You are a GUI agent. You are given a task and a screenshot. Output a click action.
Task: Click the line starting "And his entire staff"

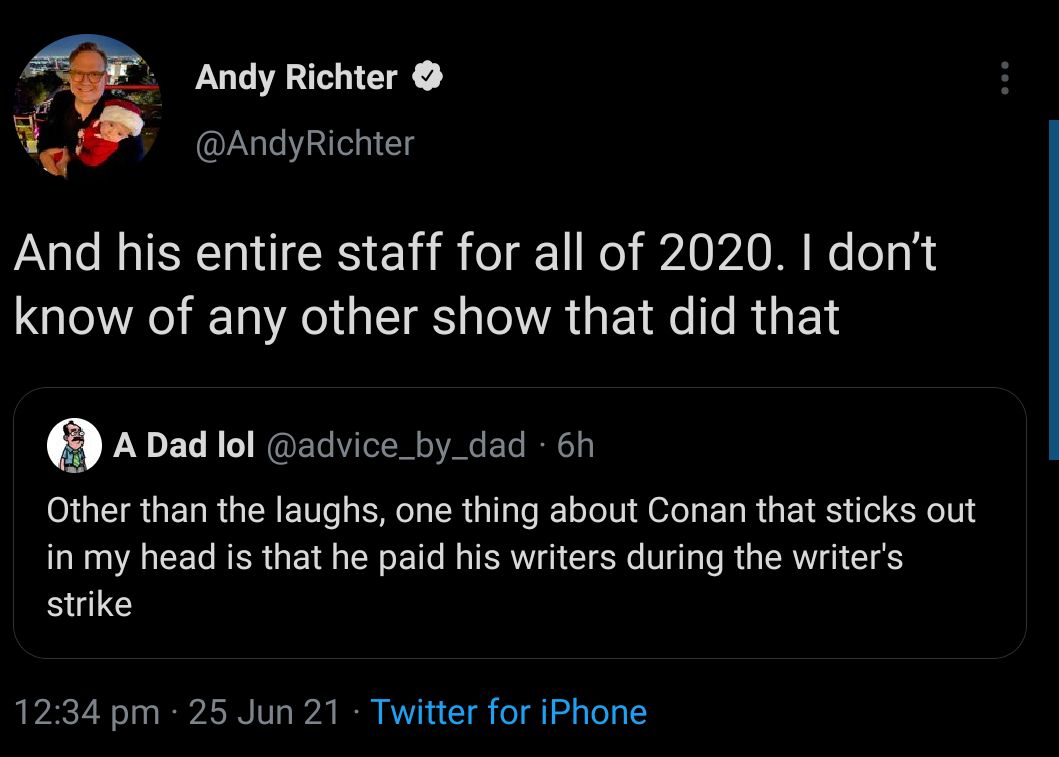(475, 254)
